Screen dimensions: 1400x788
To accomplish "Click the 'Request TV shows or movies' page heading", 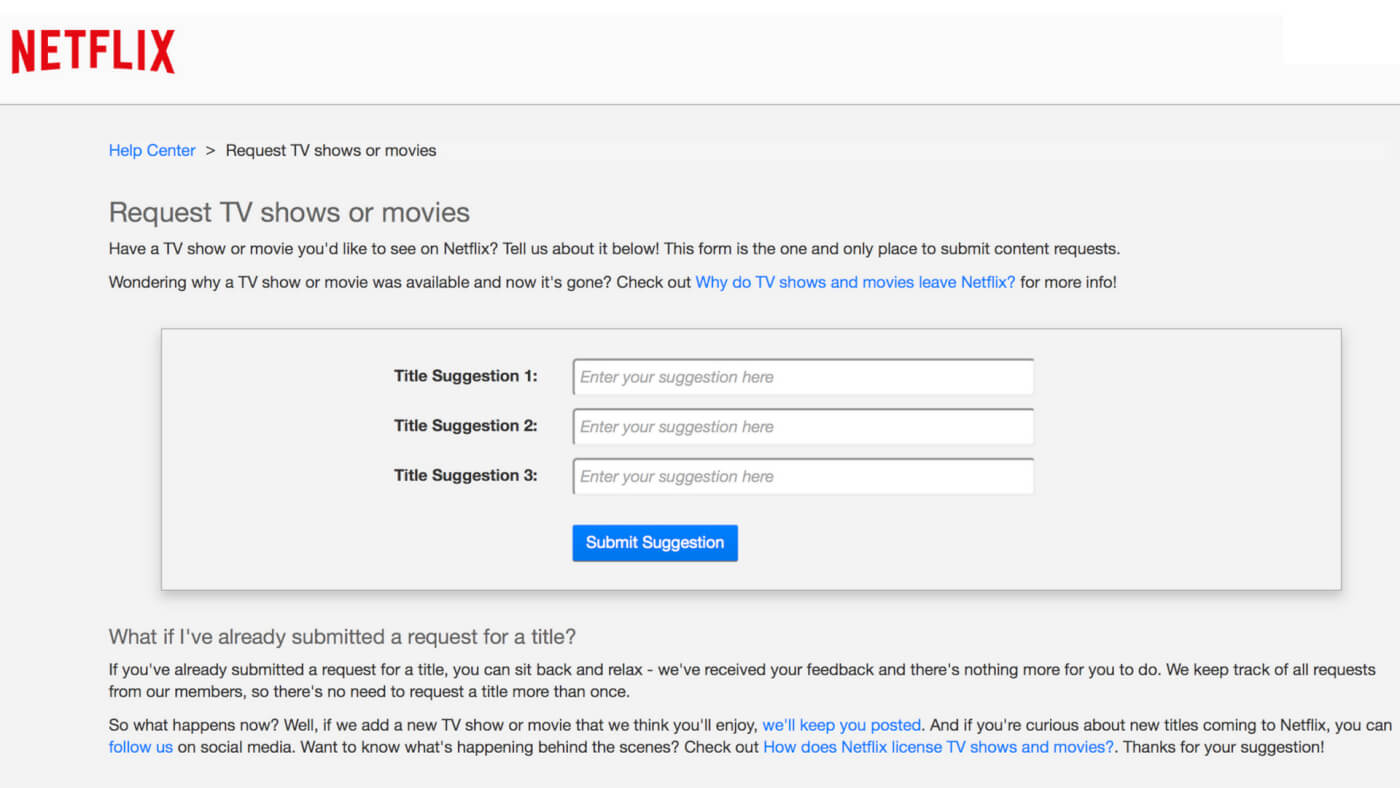I will 289,212.
